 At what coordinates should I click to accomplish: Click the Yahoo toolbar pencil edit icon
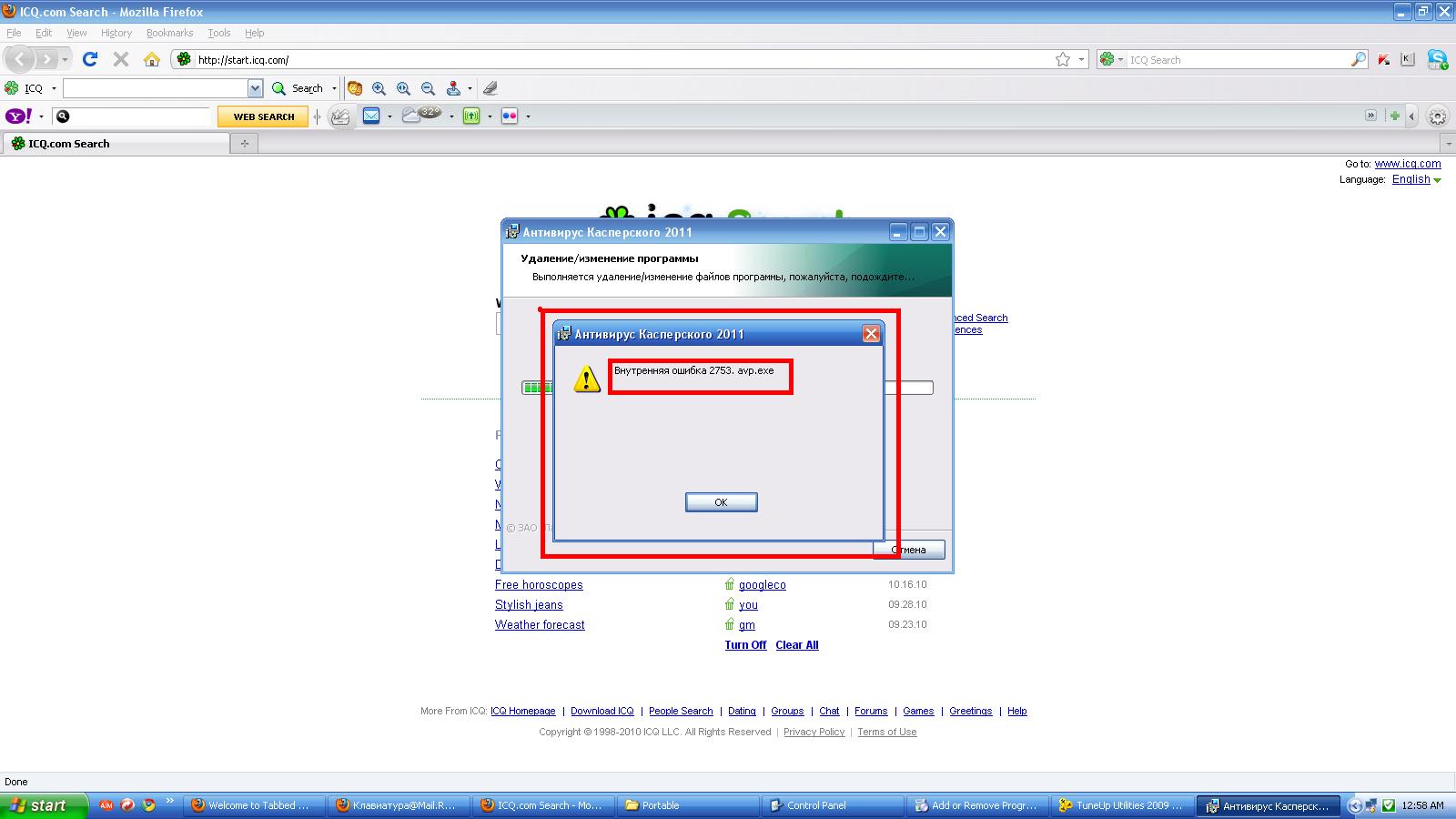[340, 116]
